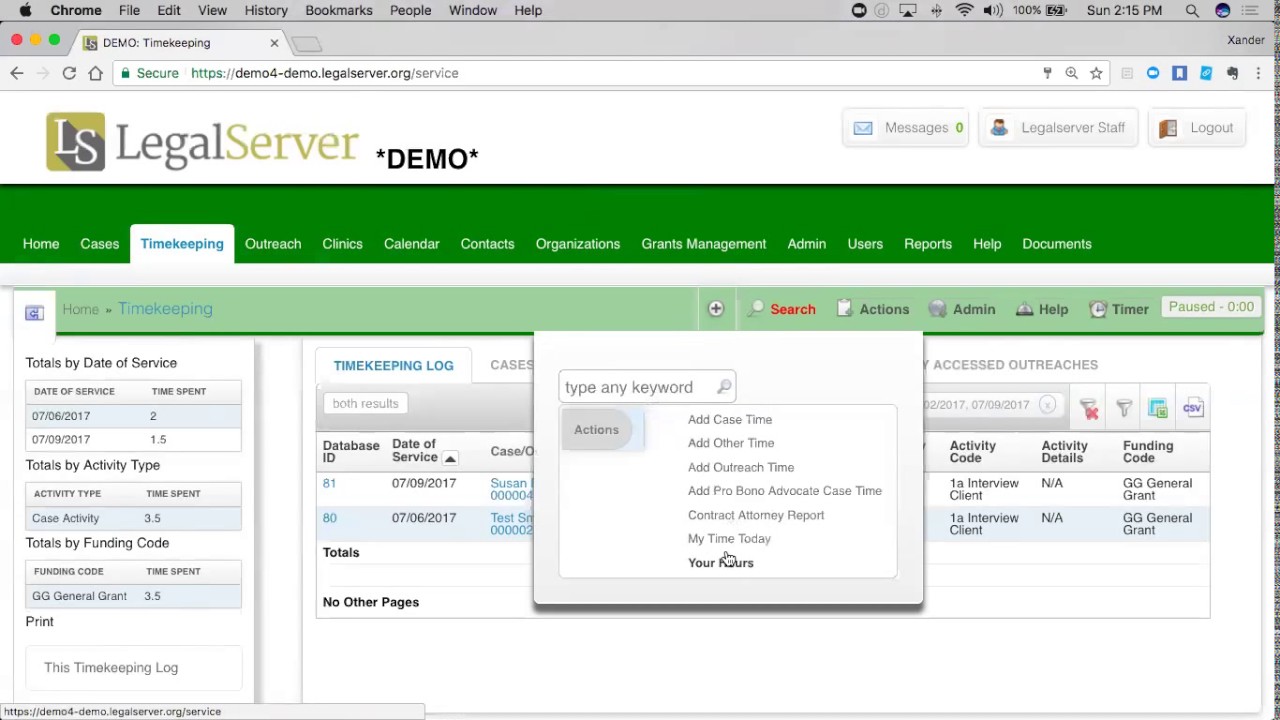Open the Search toolbar item
Viewport: 1280px width, 720px height.
781,310
